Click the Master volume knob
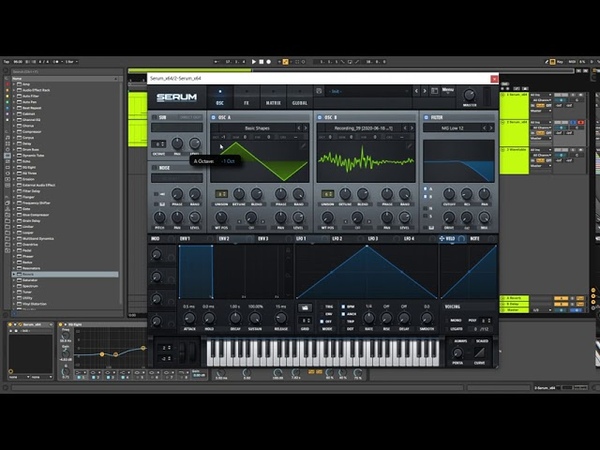This screenshot has height=450, width=600. 470,95
